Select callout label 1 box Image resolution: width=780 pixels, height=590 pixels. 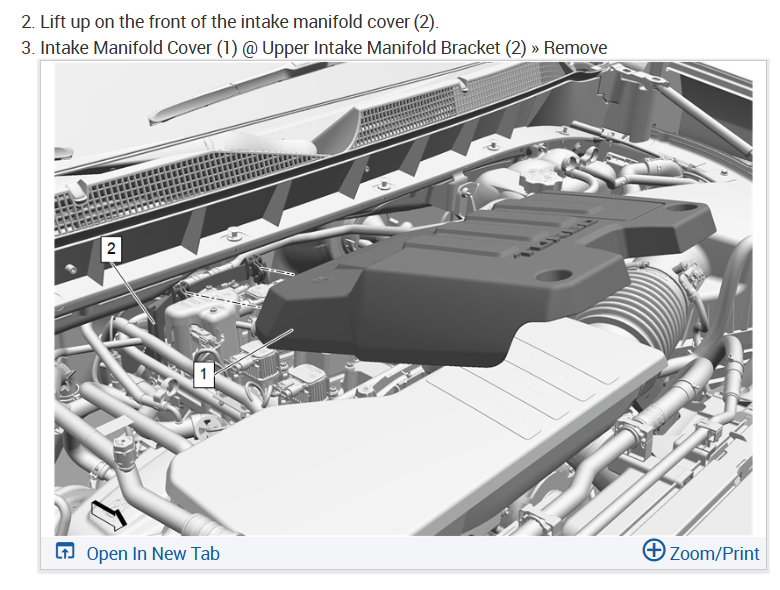pos(203,374)
